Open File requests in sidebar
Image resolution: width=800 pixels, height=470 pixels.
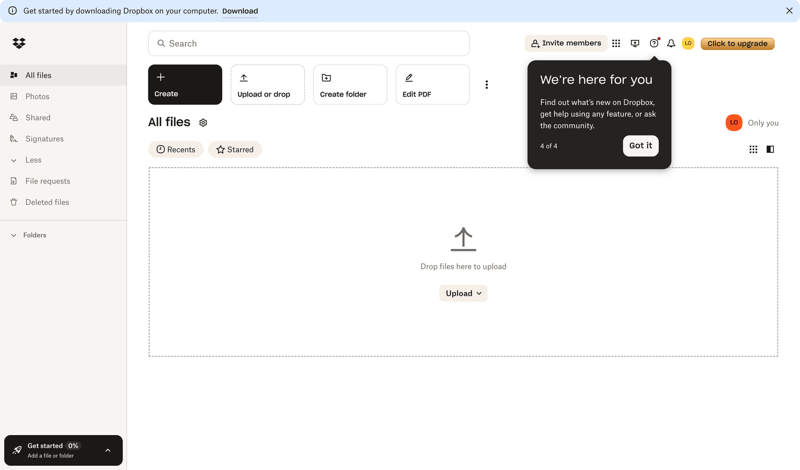pos(63,181)
